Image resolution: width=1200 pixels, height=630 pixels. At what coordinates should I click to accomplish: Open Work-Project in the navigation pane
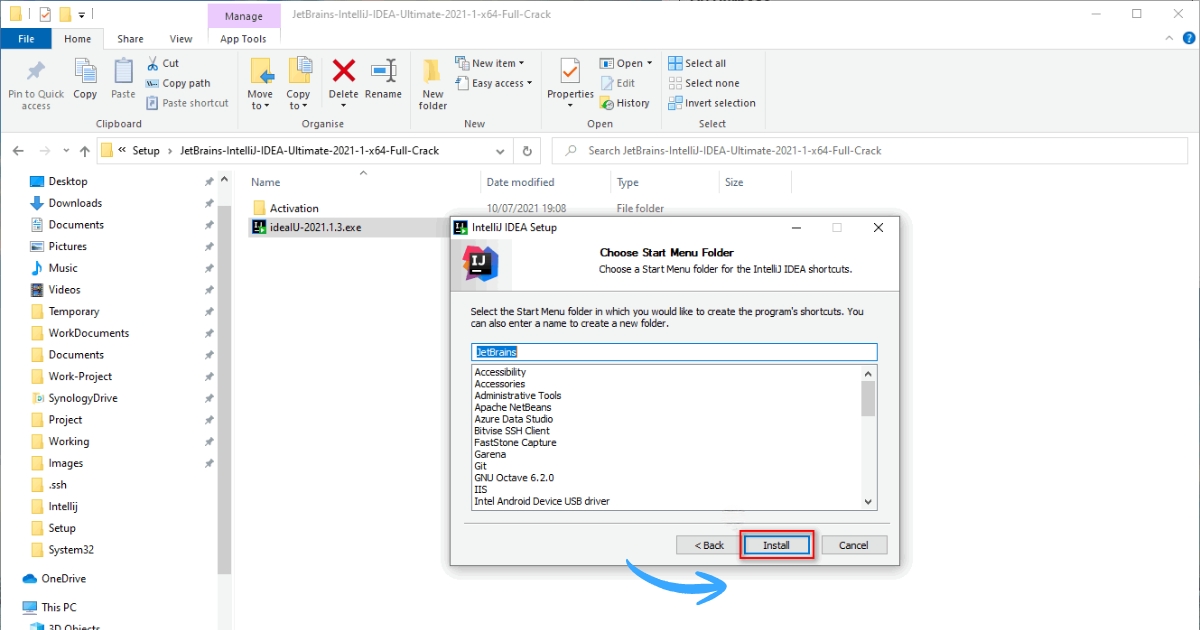tap(80, 376)
